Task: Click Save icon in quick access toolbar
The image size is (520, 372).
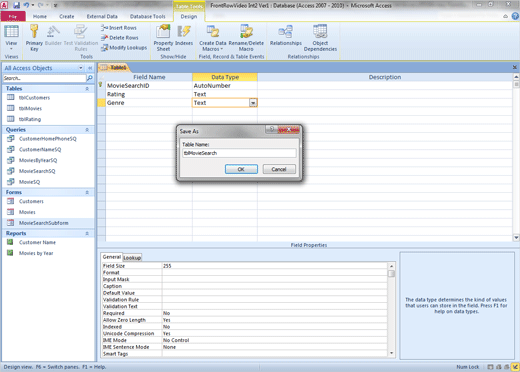Action: pos(16,5)
